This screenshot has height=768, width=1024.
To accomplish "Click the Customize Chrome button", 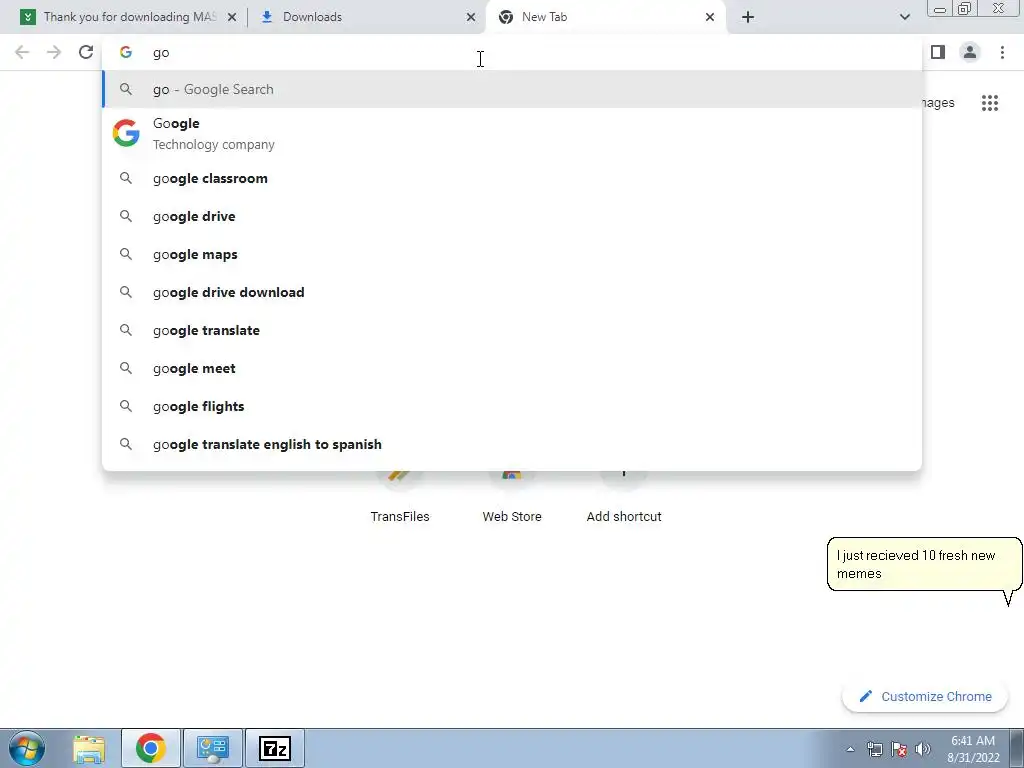I will (925, 696).
